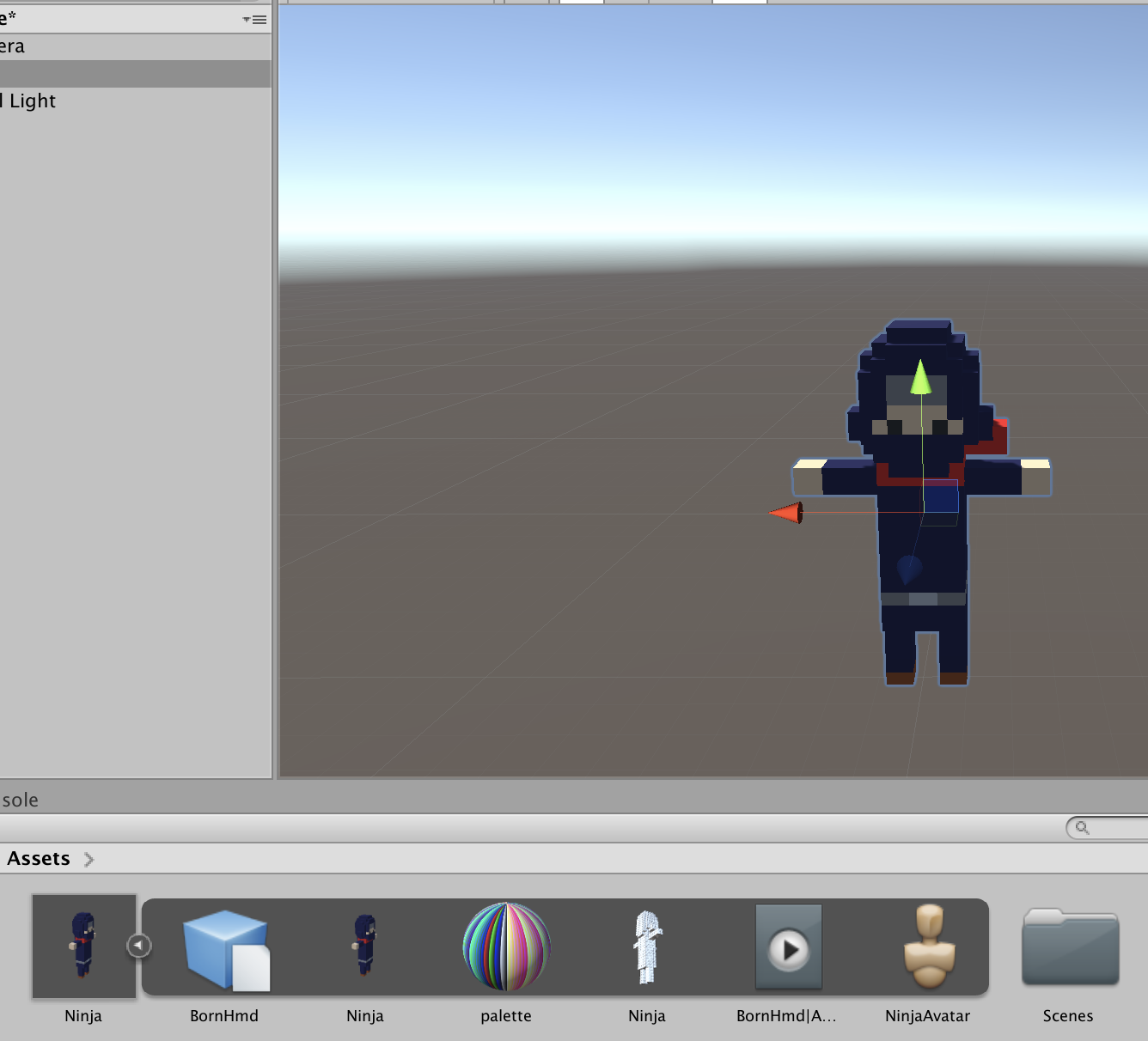1148x1041 pixels.
Task: Grab the green Y-axis move arrow
Action: click(x=921, y=377)
